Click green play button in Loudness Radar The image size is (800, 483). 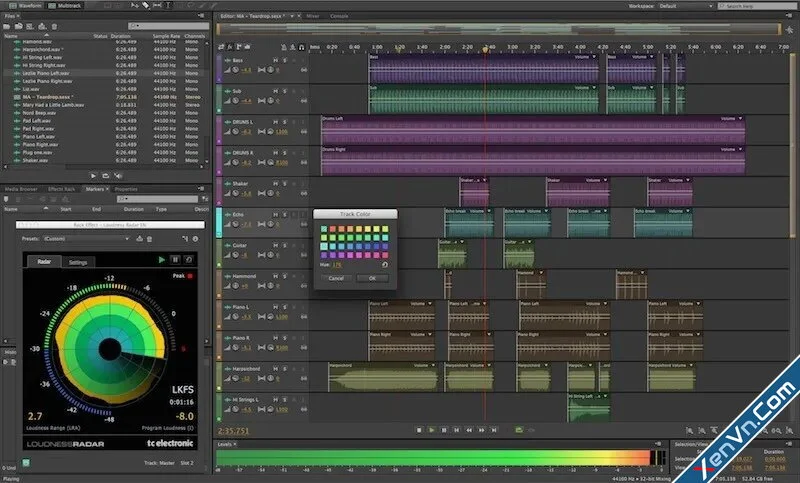[x=162, y=260]
